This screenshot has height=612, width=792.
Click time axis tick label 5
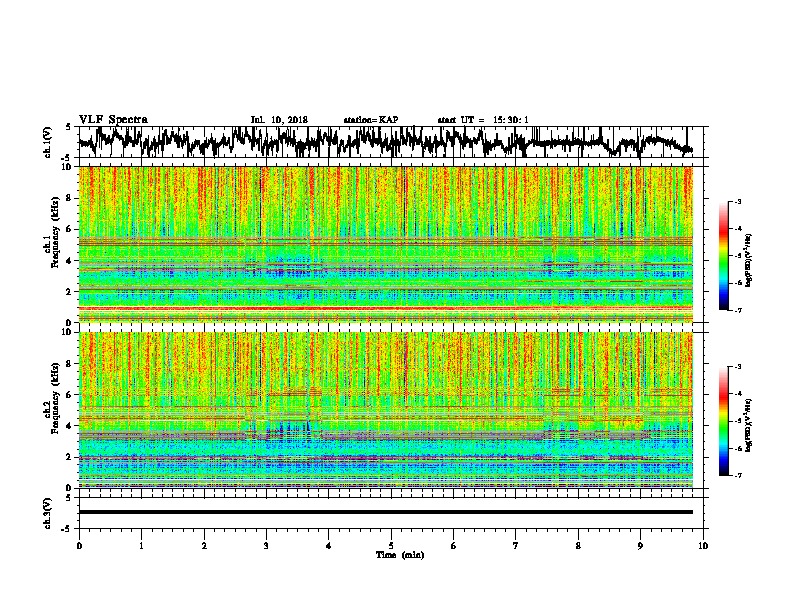(391, 546)
